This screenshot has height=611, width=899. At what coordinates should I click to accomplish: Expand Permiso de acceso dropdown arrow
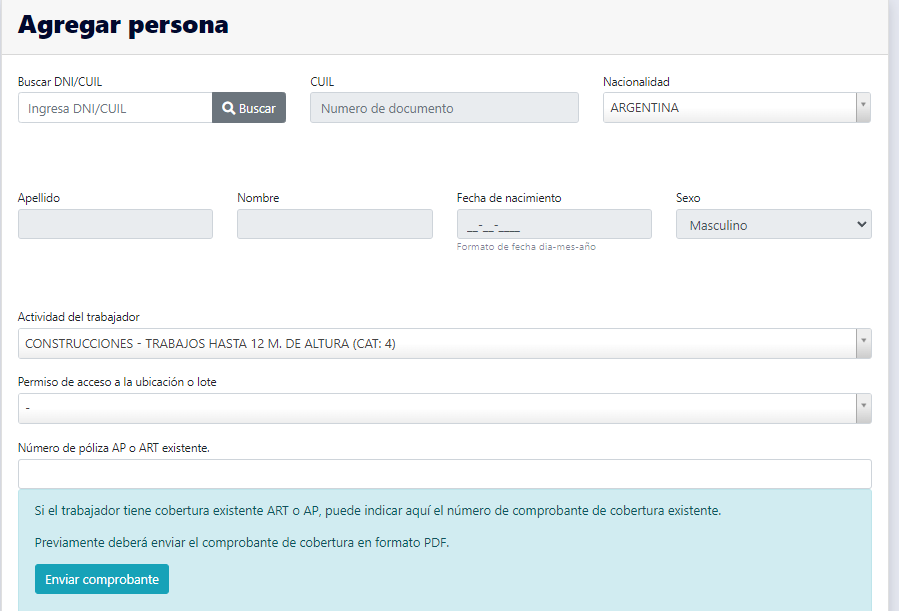click(x=863, y=408)
